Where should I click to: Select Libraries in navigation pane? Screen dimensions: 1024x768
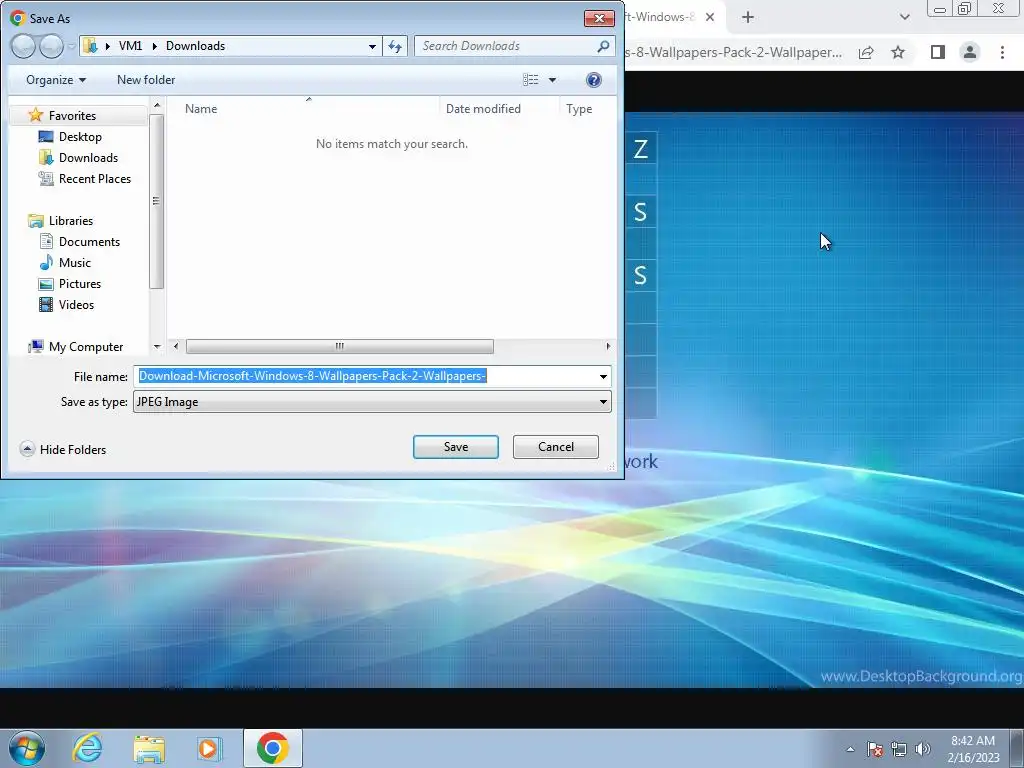click(71, 221)
